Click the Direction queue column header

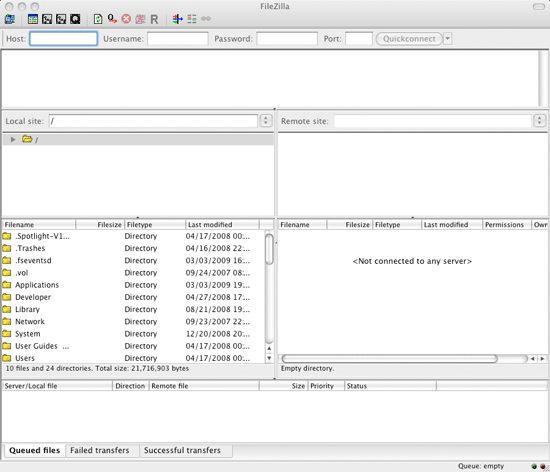pyautogui.click(x=130, y=386)
